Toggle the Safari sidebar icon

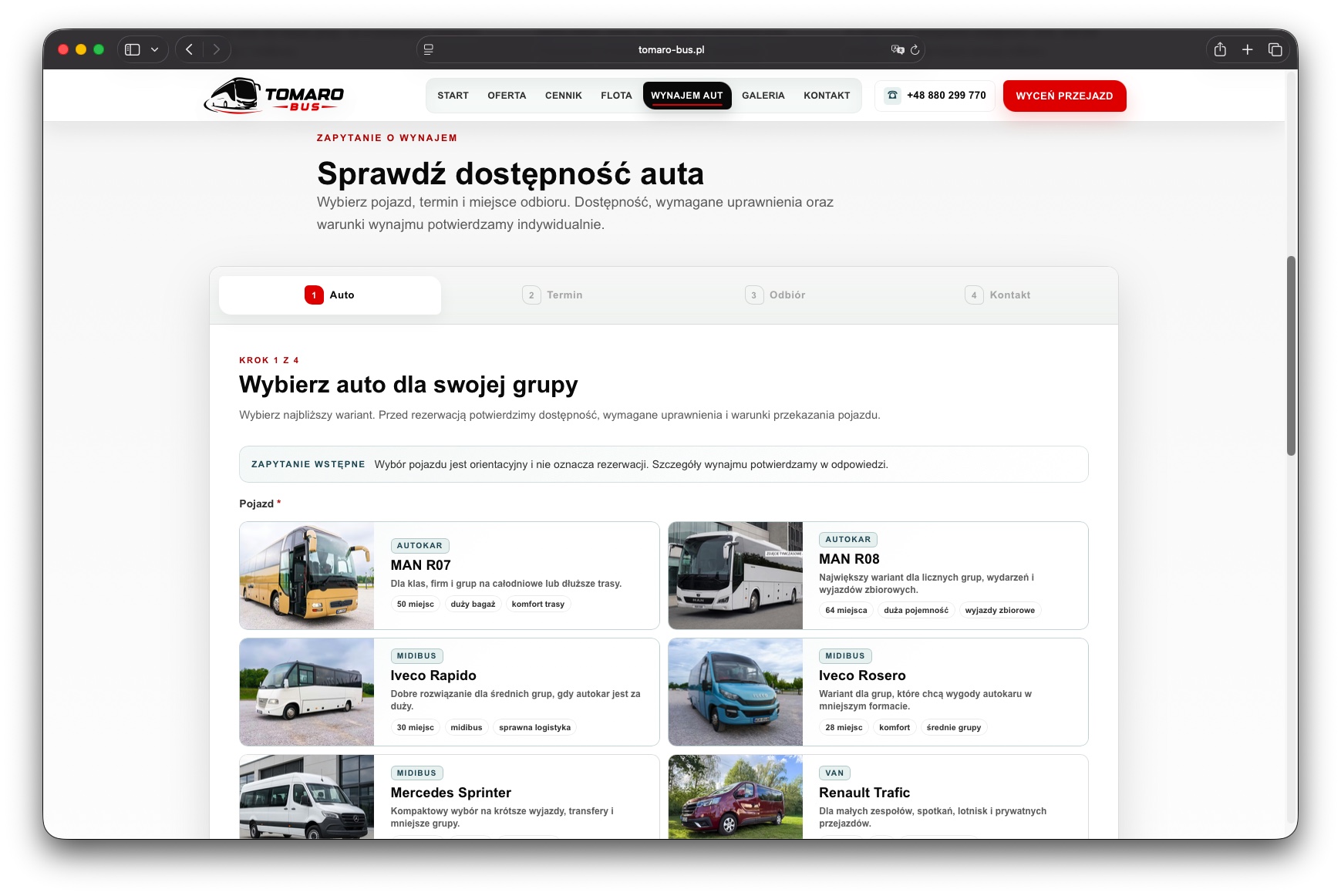pyautogui.click(x=133, y=49)
